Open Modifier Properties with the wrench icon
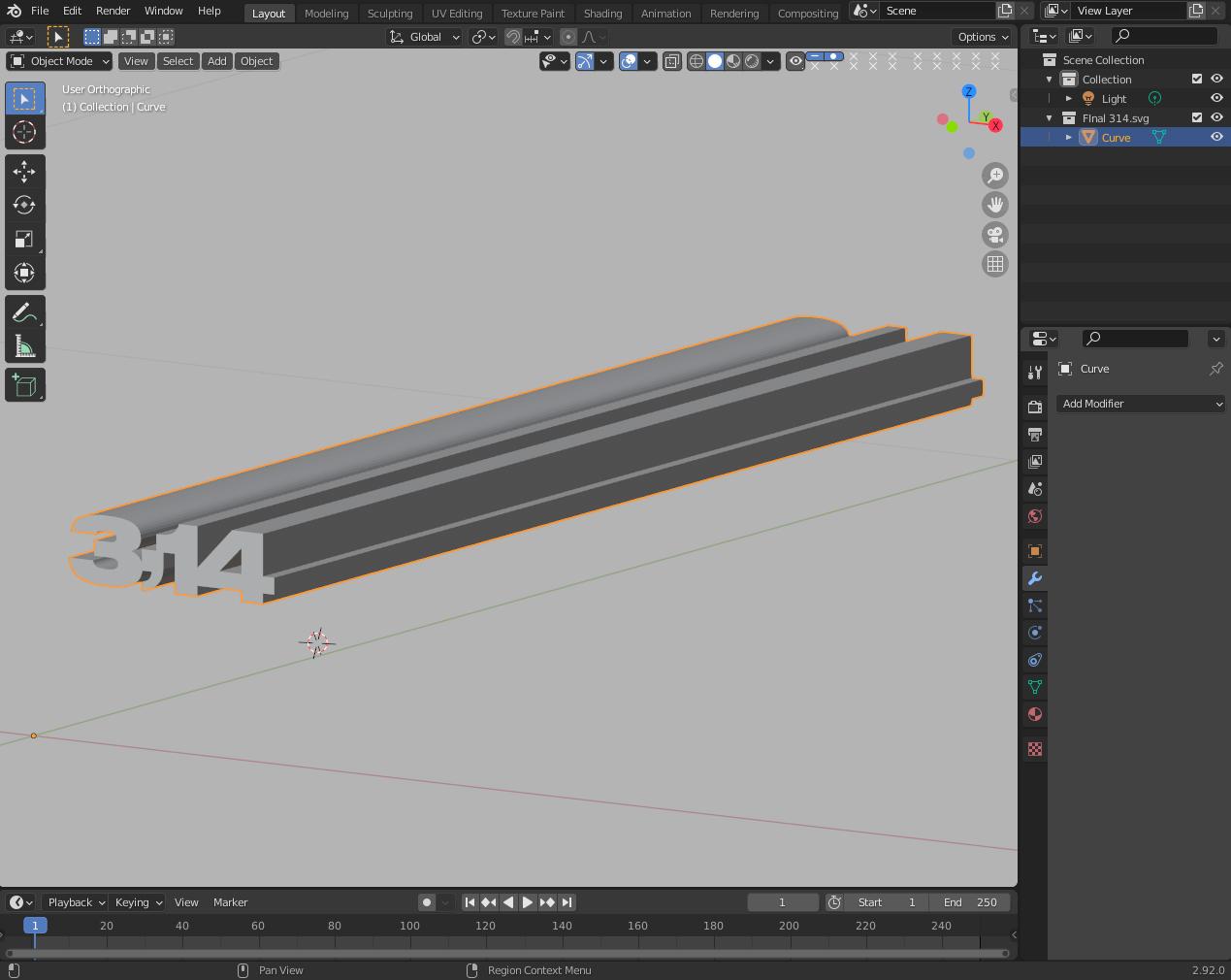 (1034, 578)
